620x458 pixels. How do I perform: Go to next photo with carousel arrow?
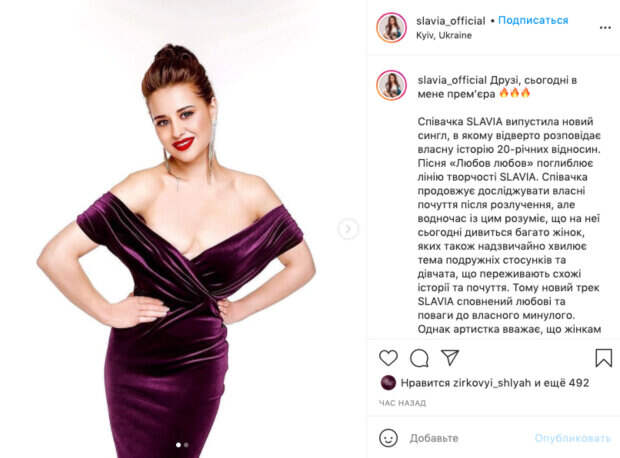(x=348, y=229)
